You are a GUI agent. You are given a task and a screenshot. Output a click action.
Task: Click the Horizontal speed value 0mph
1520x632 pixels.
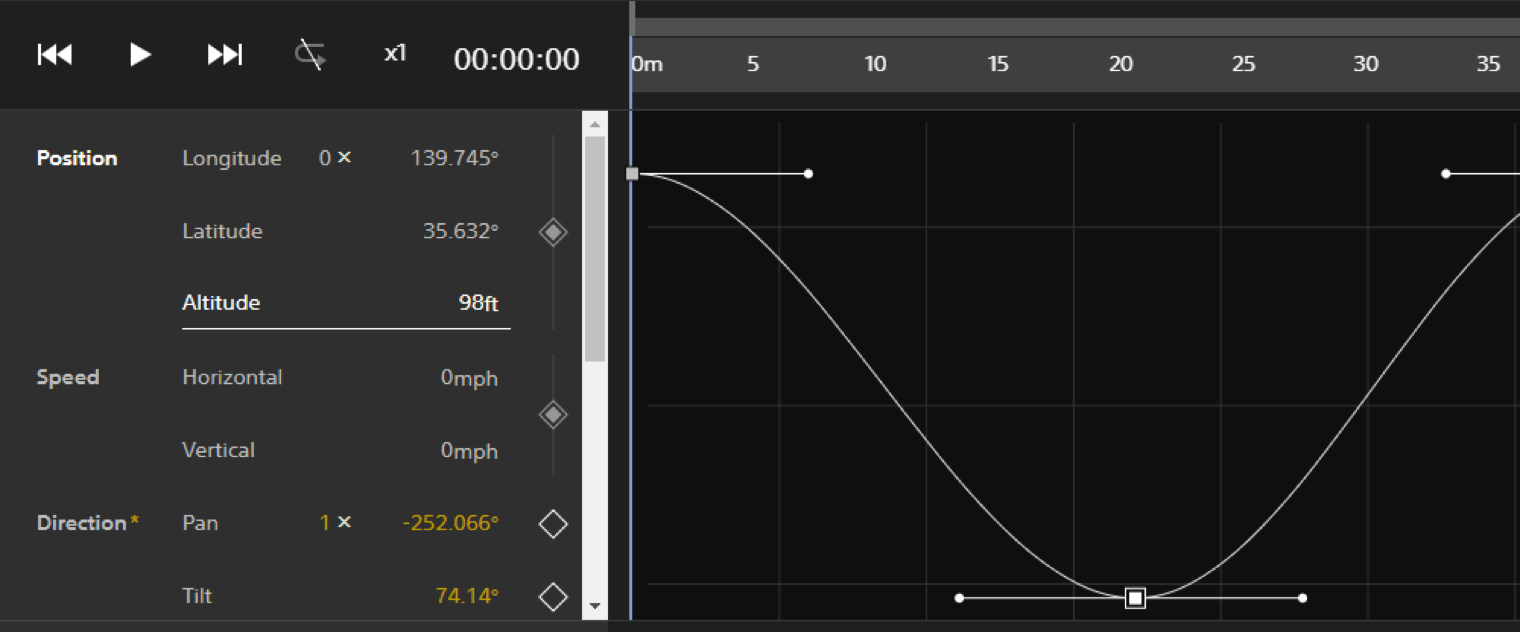(469, 378)
